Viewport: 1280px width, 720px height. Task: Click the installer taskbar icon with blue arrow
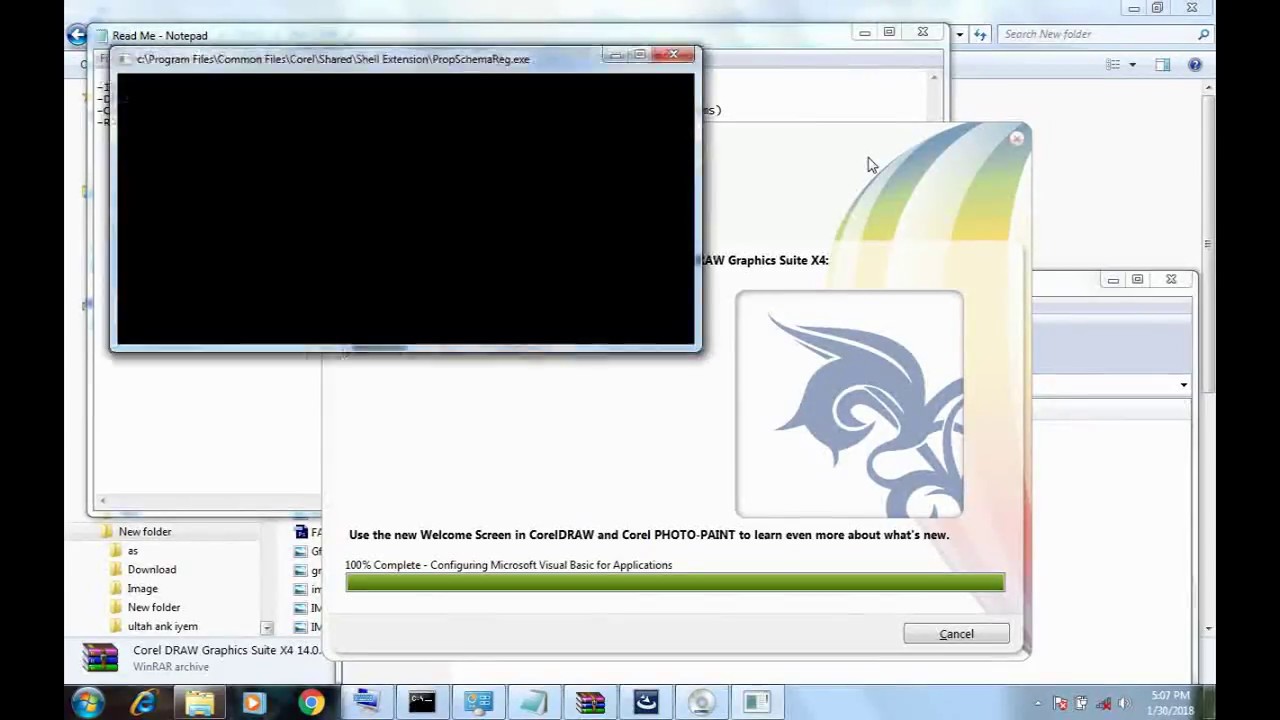click(x=646, y=703)
